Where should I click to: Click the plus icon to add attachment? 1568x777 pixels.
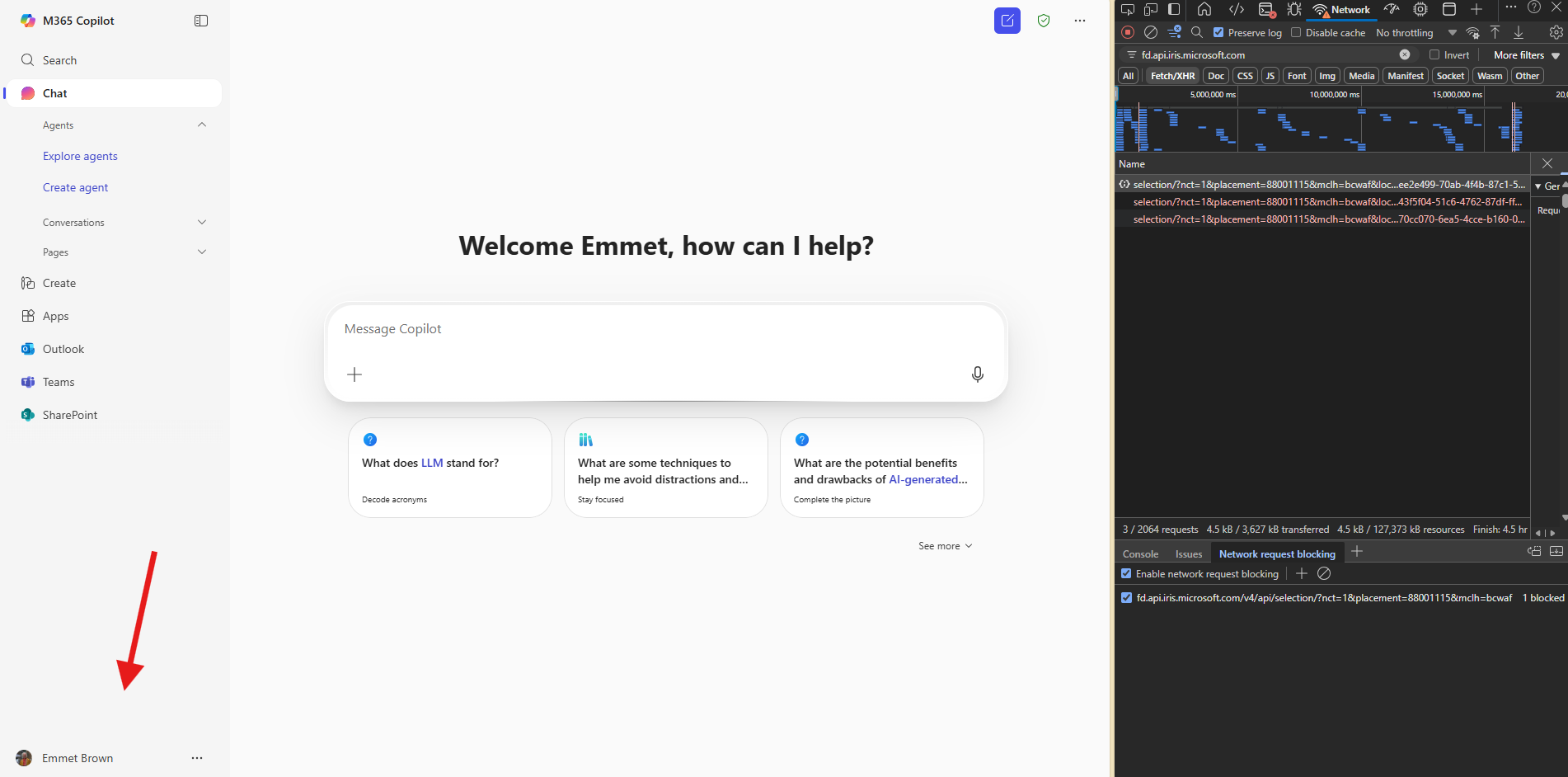point(354,374)
